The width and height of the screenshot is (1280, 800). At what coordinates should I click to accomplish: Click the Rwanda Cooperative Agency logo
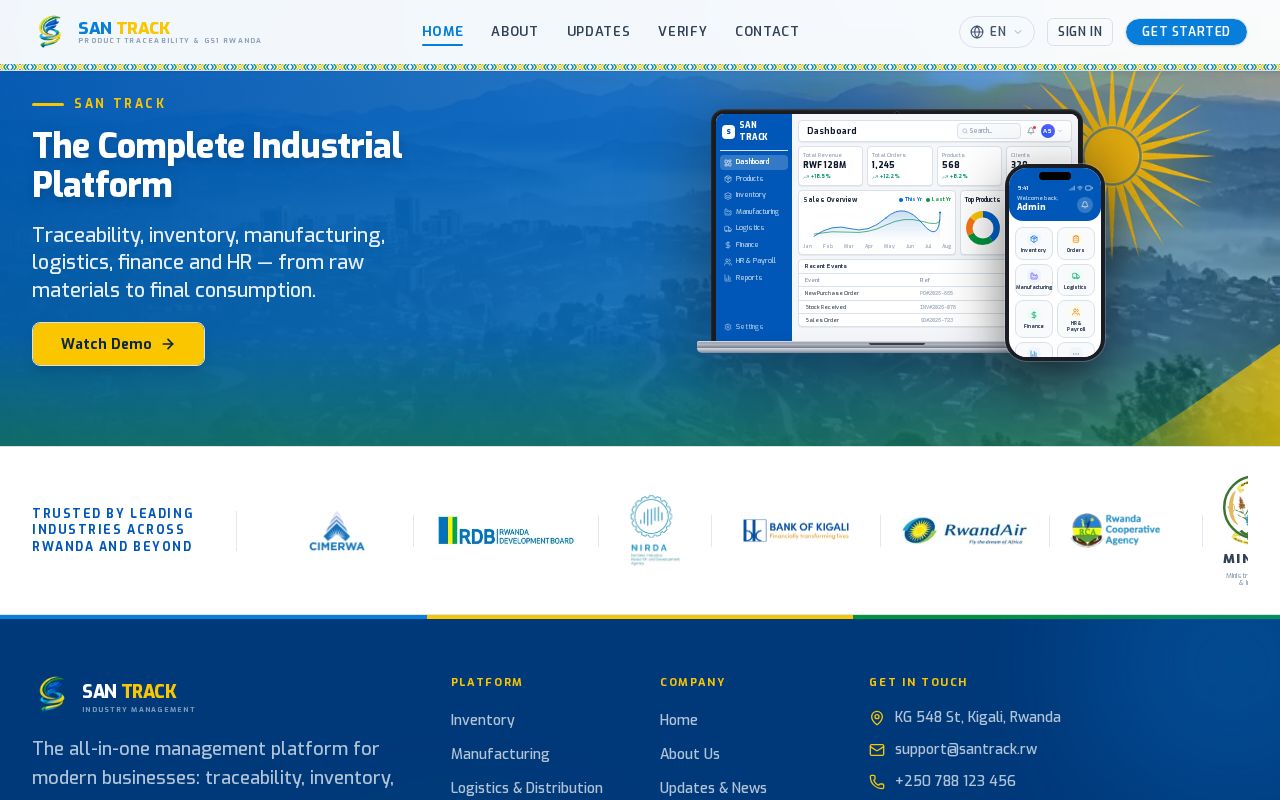coord(1116,531)
